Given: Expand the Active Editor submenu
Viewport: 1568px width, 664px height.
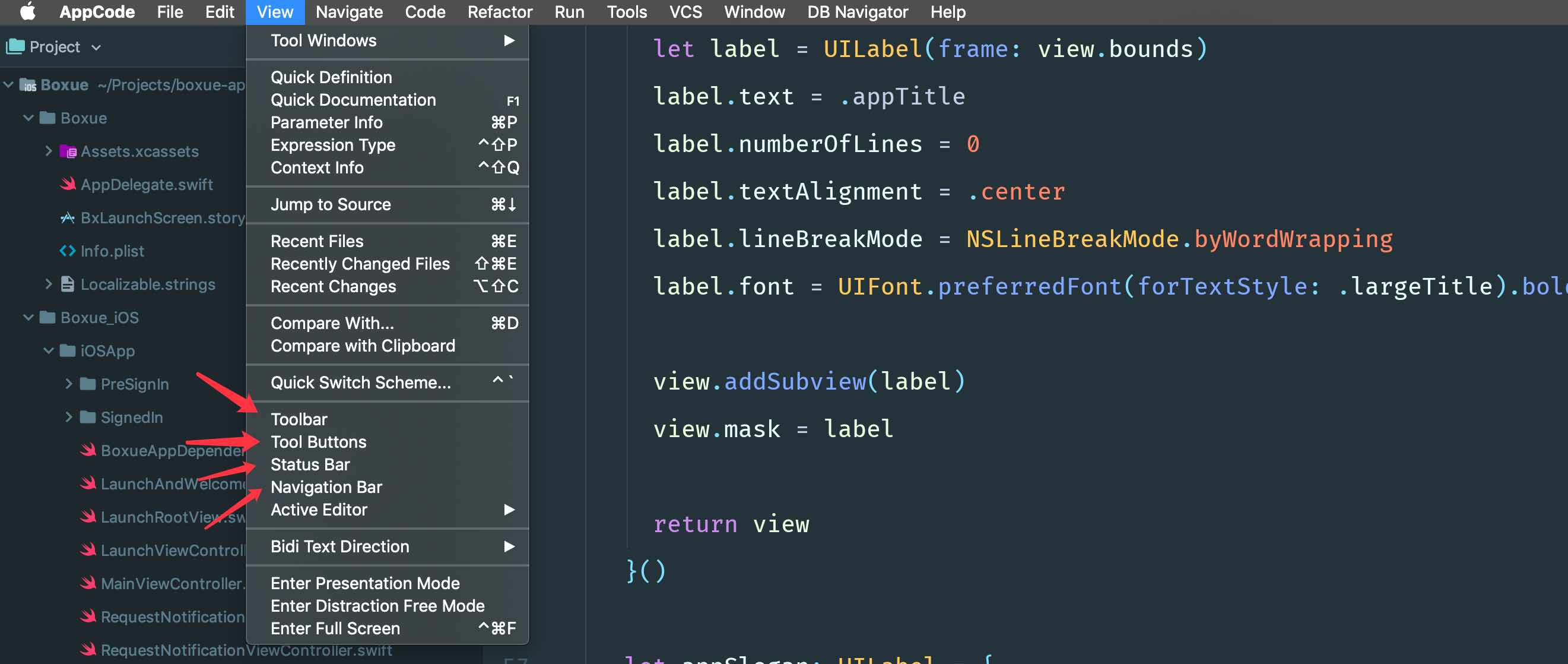Looking at the screenshot, I should click(387, 509).
